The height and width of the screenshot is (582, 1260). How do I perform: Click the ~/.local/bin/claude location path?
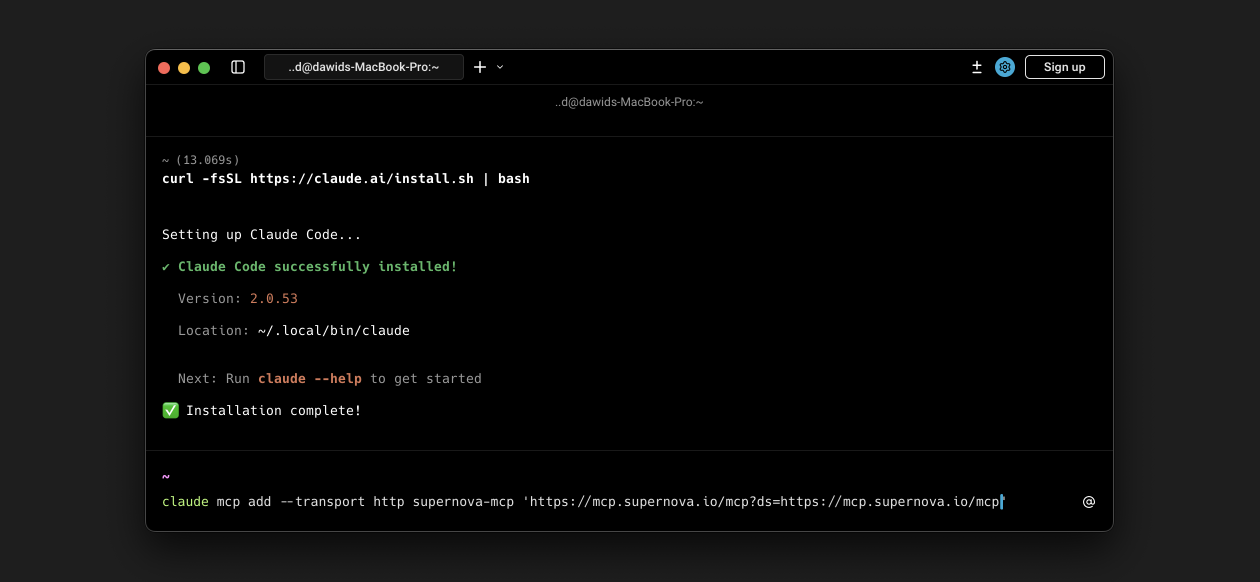pos(333,331)
